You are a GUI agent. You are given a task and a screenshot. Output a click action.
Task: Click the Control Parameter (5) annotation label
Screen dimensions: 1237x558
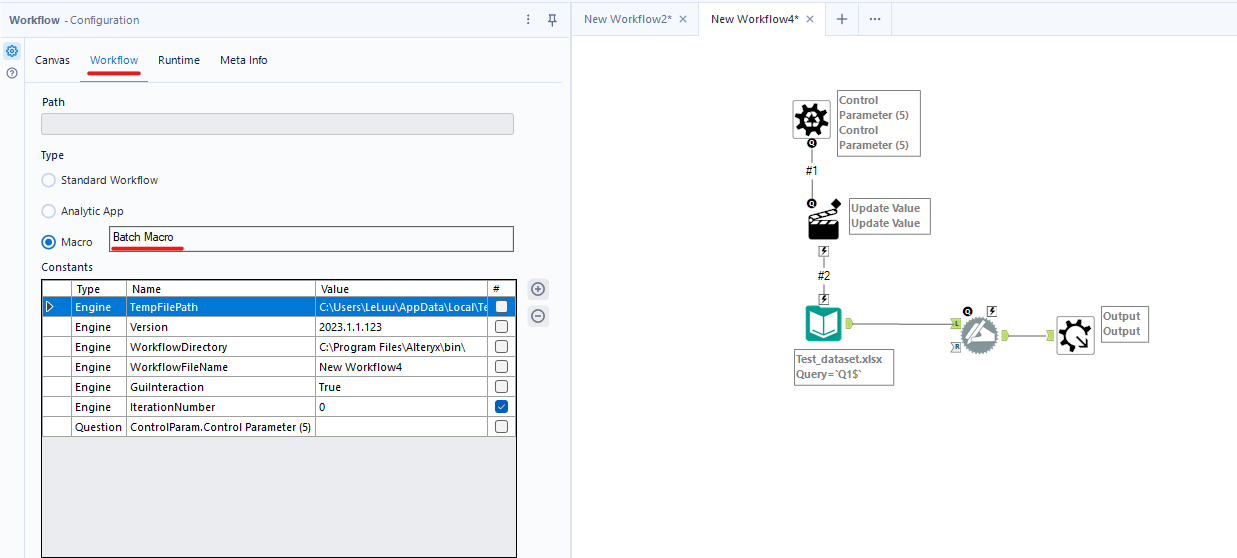point(877,123)
